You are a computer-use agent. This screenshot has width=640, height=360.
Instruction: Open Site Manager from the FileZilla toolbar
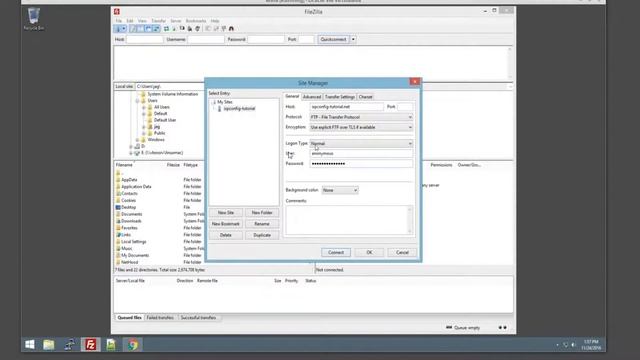tap(118, 29)
